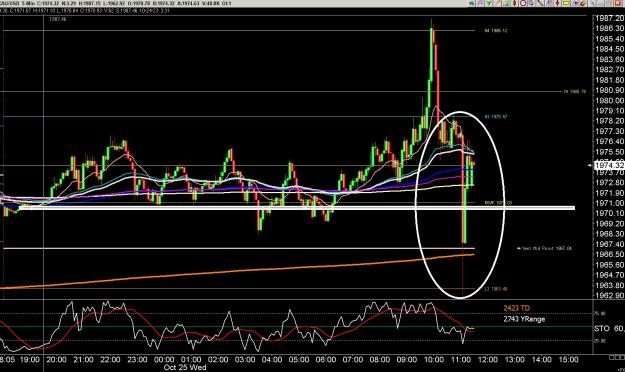Click the green back arrow toolbar icon
Viewport: 625px width, 372px height.
point(471,3)
